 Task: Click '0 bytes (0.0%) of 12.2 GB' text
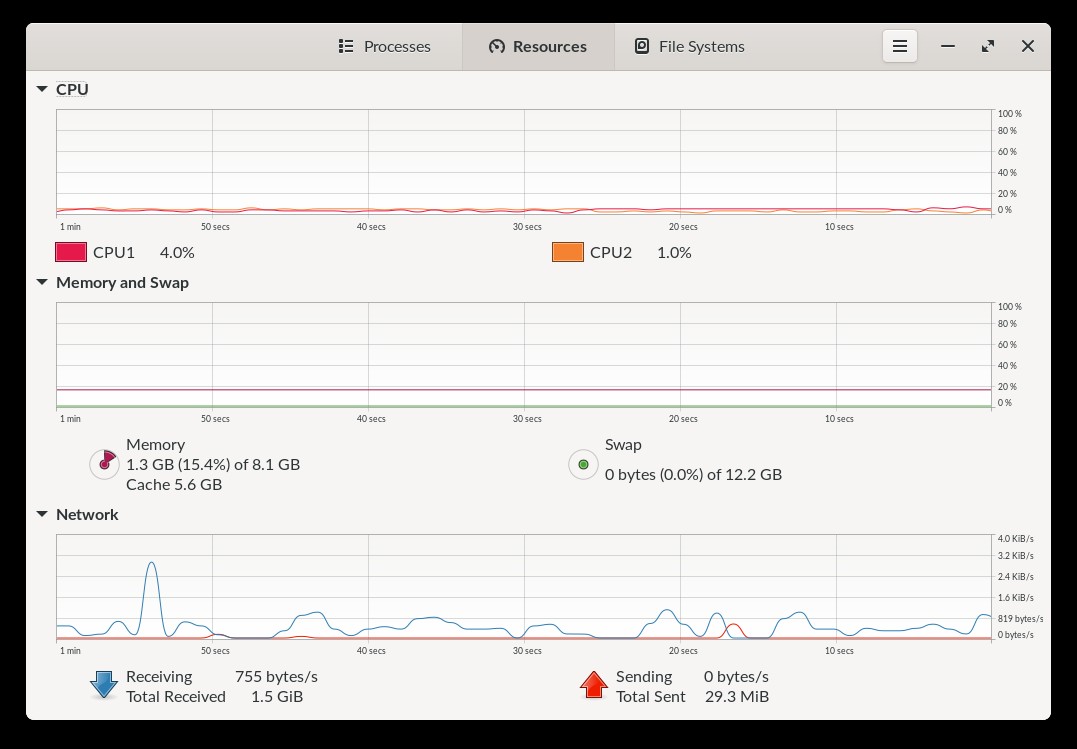[x=693, y=474]
